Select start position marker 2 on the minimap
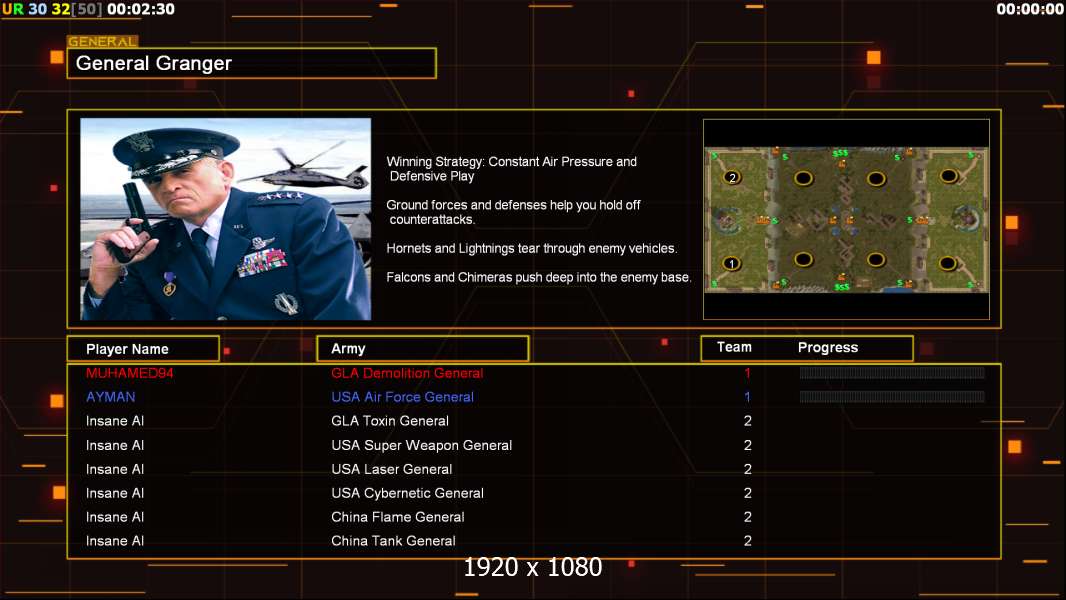Image resolution: width=1066 pixels, height=600 pixels. click(732, 178)
